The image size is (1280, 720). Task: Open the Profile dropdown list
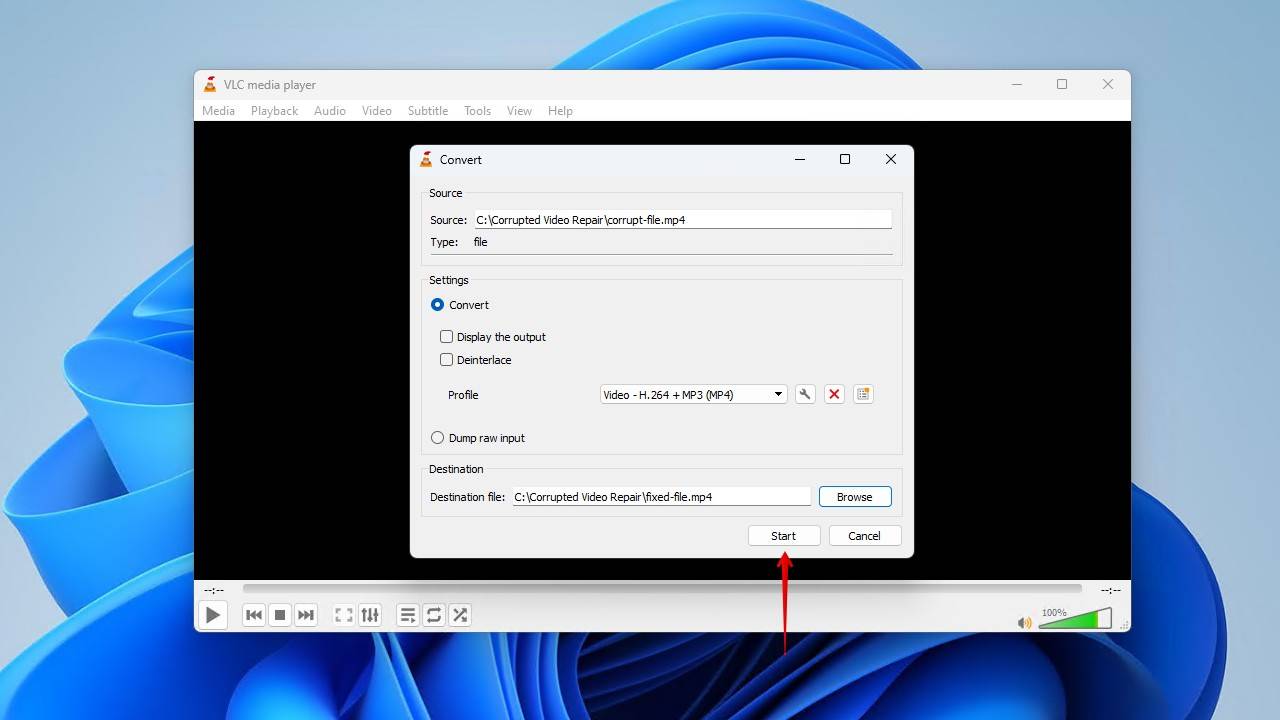[x=693, y=394]
